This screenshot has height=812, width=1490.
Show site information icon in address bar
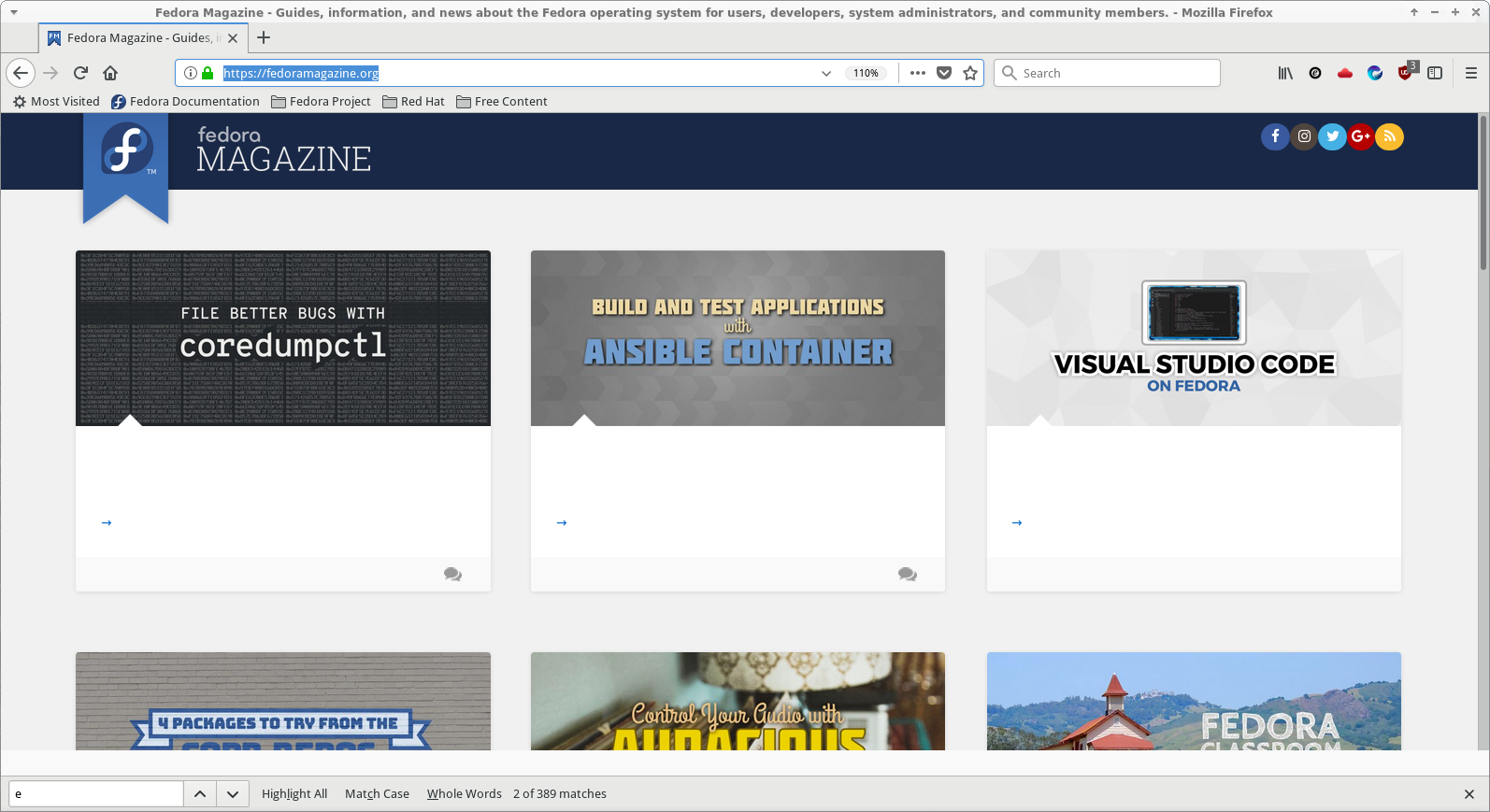pyautogui.click(x=190, y=73)
